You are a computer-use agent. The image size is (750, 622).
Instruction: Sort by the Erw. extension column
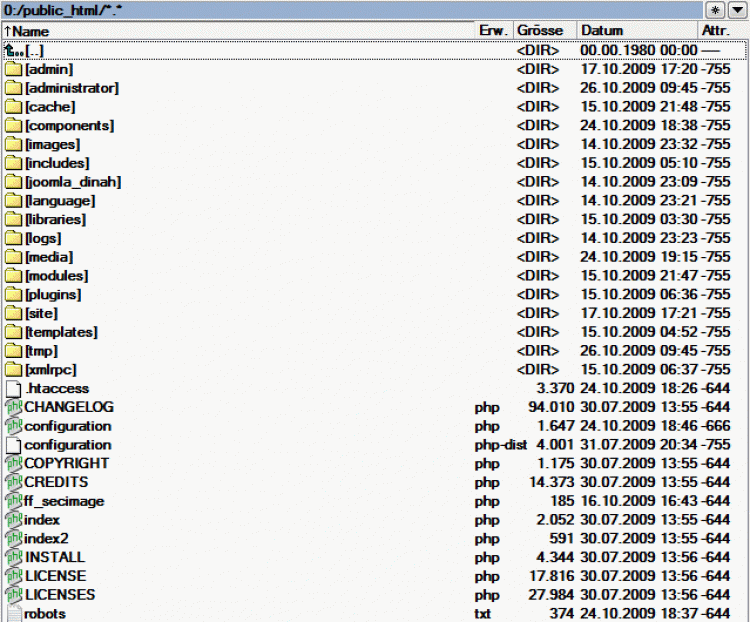(x=493, y=31)
